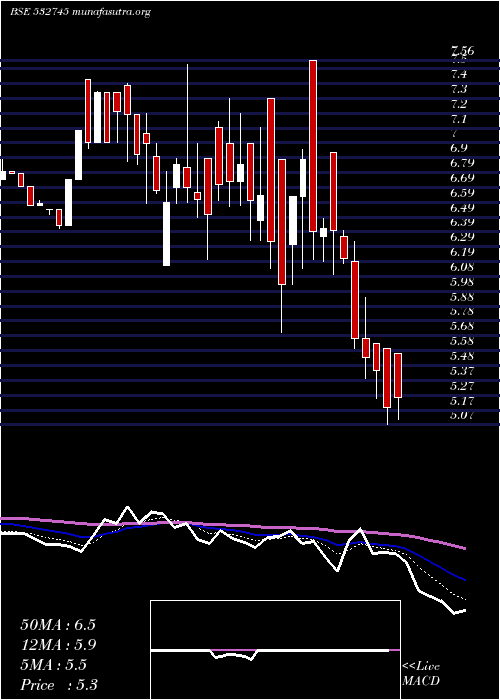Image resolution: width=500 pixels, height=700 pixels.
Task: Click the 6.69 price axis label
Action: coord(462,178)
